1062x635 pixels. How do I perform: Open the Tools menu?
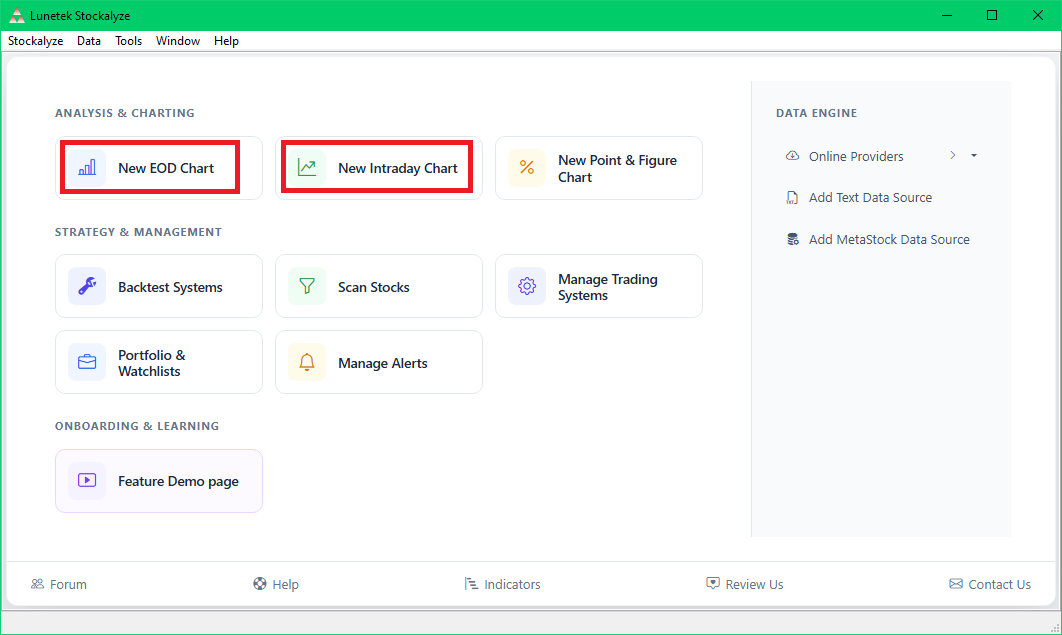click(x=128, y=41)
